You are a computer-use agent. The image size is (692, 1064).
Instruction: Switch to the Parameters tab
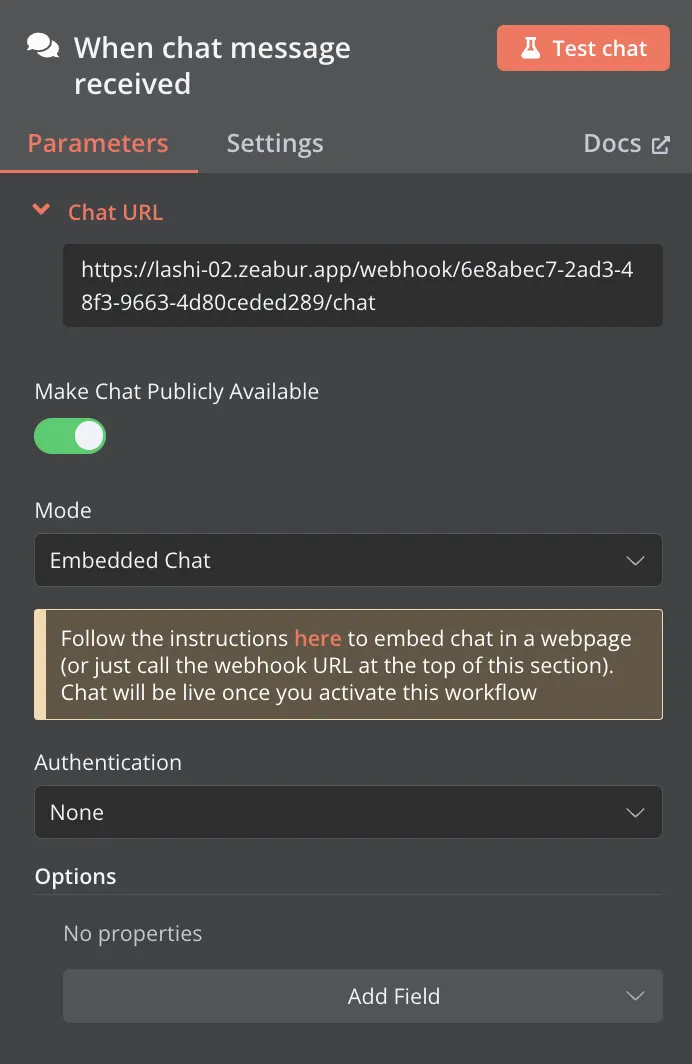point(98,143)
